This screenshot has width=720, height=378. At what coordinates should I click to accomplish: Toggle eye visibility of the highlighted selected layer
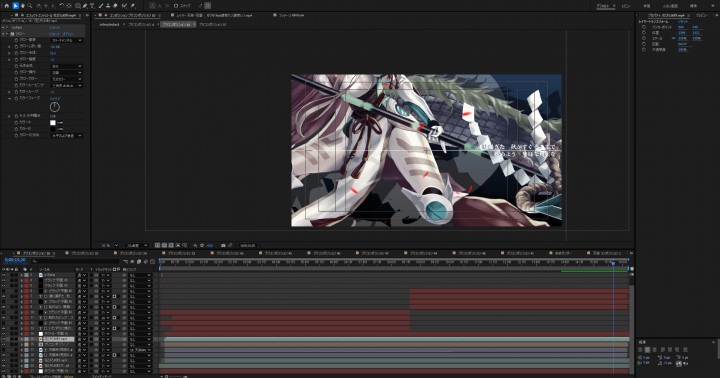(4, 339)
